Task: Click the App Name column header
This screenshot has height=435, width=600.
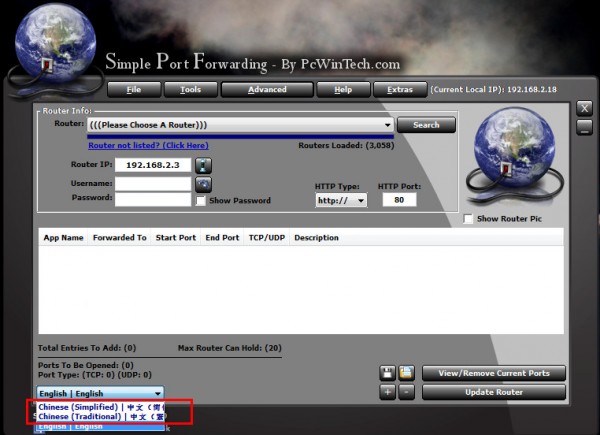Action: click(63, 238)
